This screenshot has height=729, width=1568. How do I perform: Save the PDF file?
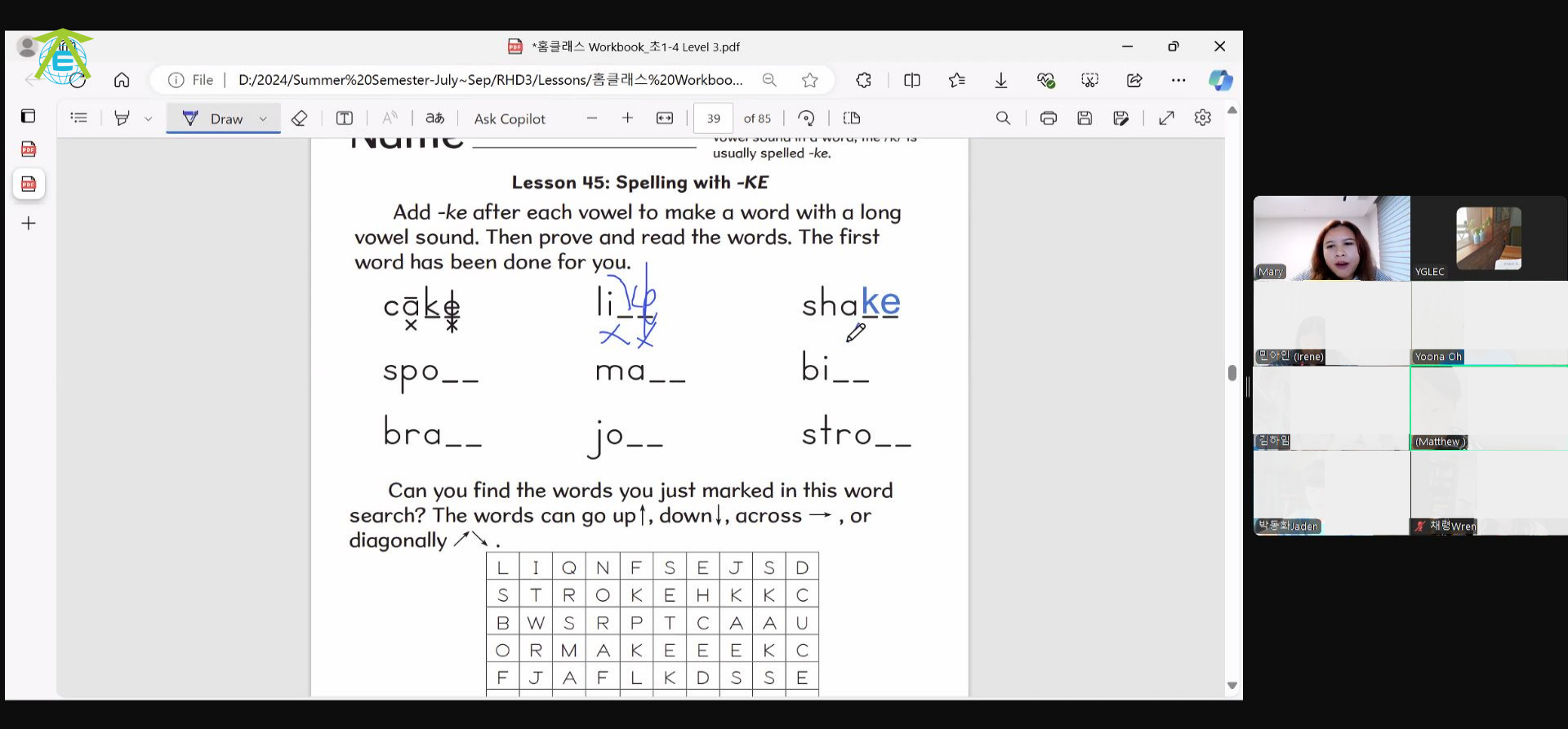click(x=1085, y=118)
